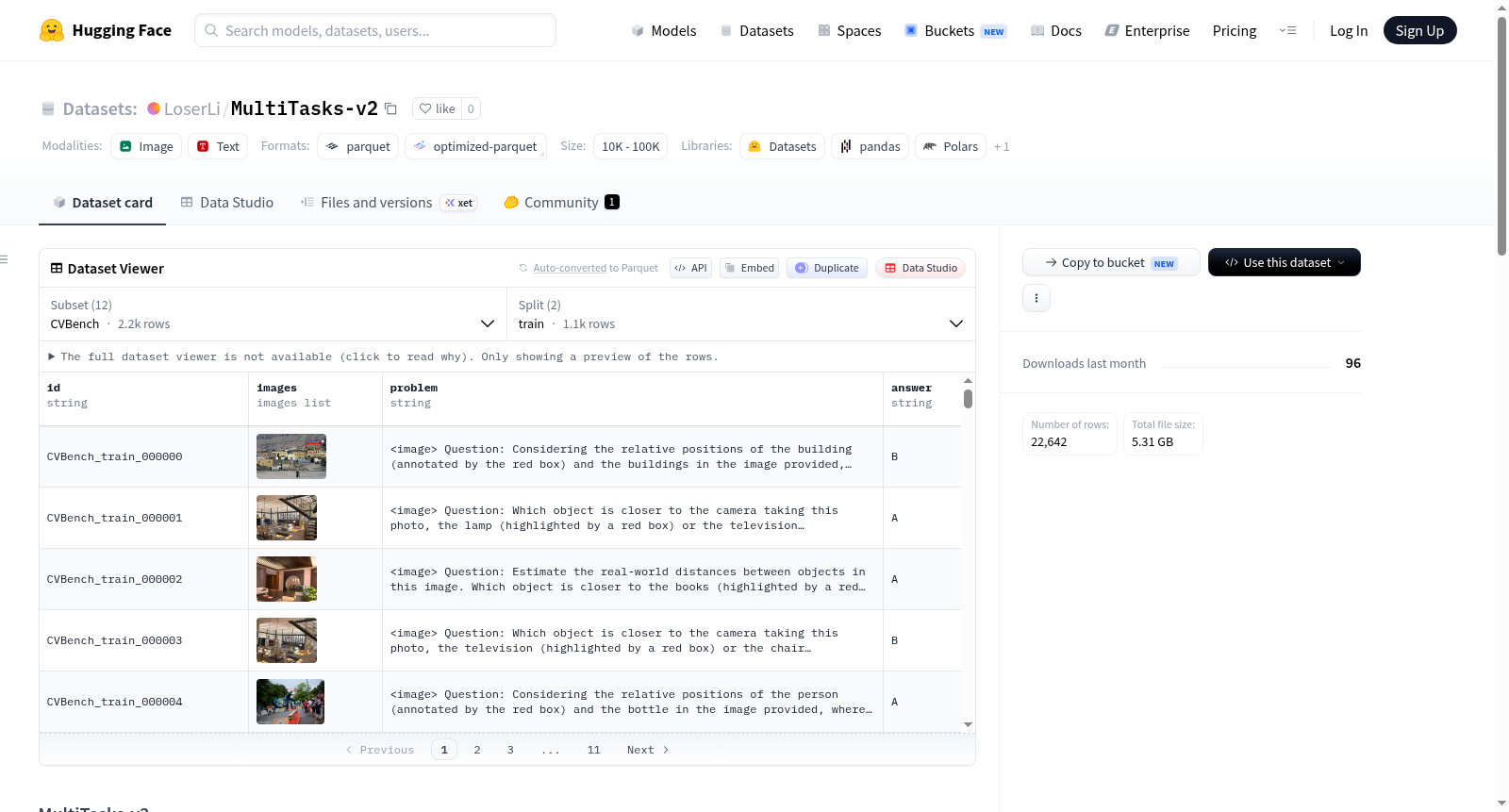Screen dimensions: 1509x812
Task: Copy dataset name with the copy icon
Action: [390, 108]
